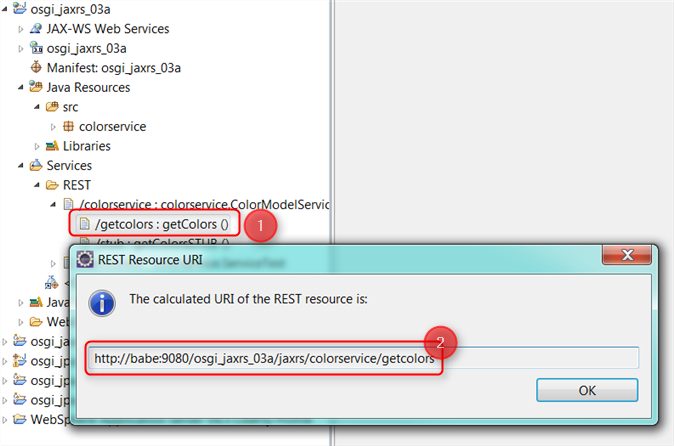This screenshot has height=446, width=674.
Task: Click the colorservice package icon
Action: tap(68, 127)
